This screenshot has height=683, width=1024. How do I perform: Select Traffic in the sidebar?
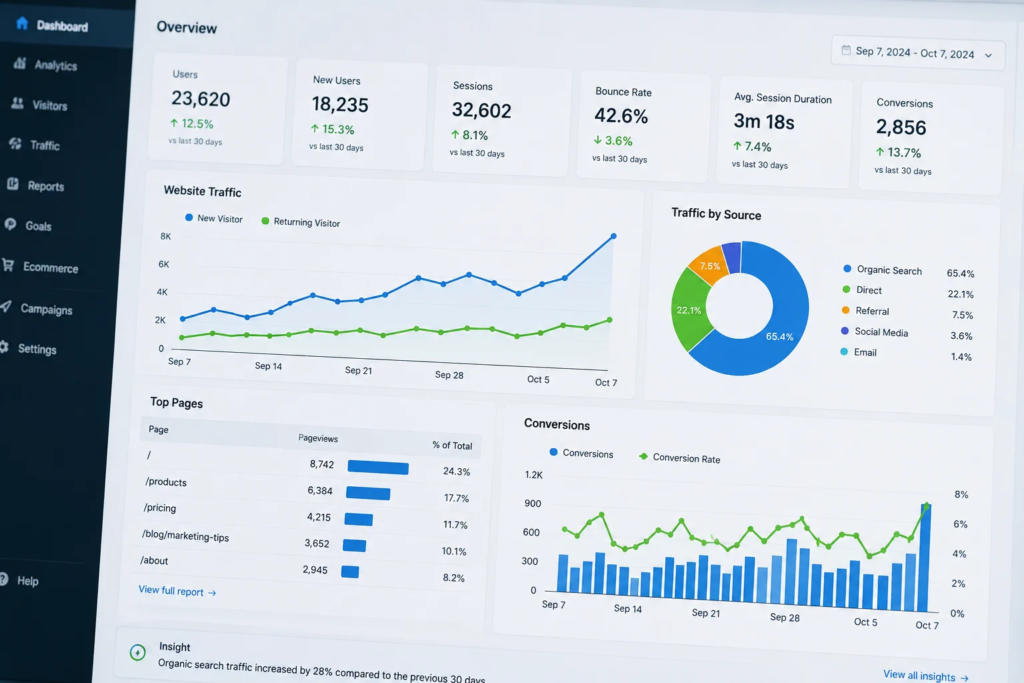(44, 146)
